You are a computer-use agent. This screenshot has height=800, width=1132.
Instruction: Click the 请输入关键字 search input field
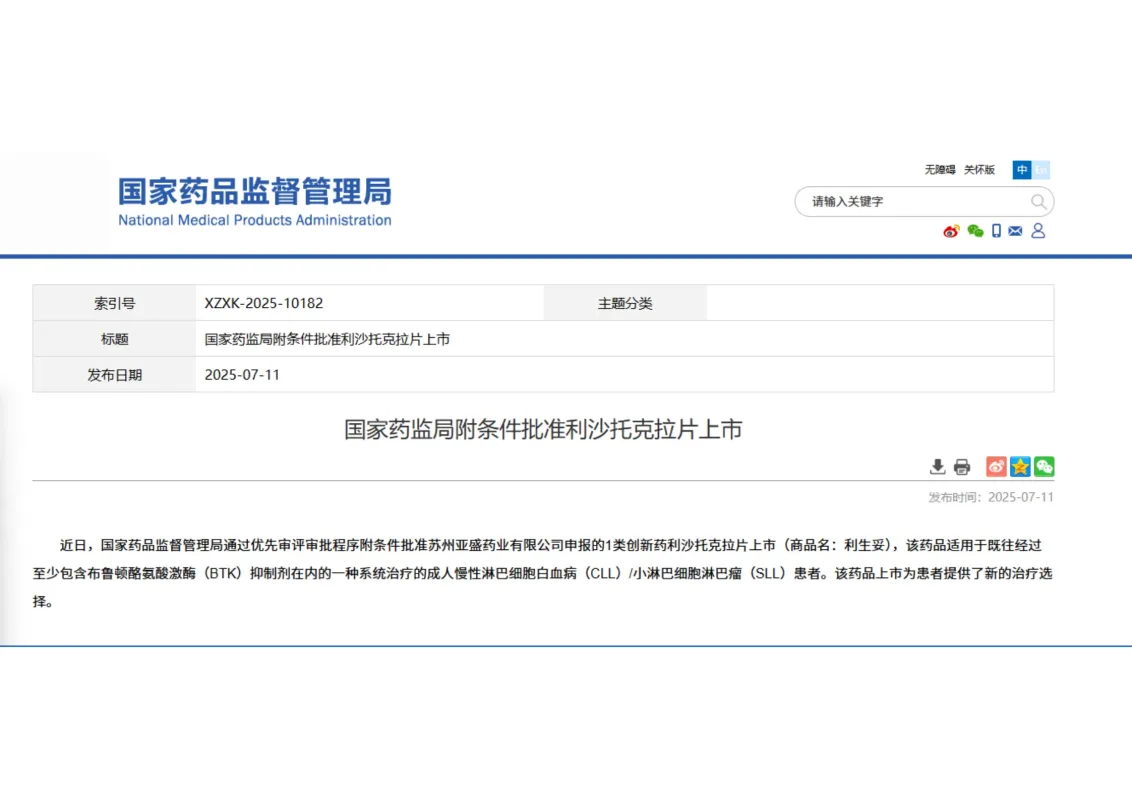coord(910,202)
